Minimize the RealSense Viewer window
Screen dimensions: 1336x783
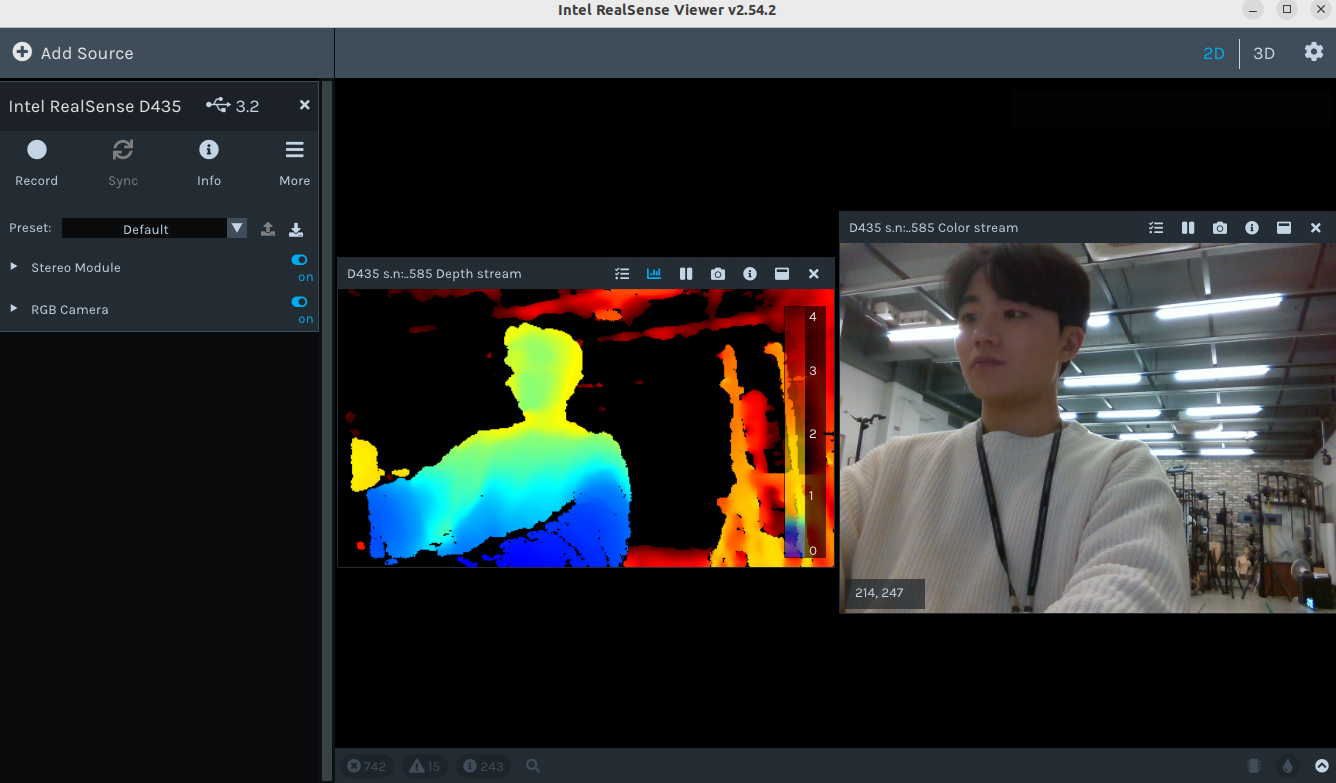pos(1254,9)
